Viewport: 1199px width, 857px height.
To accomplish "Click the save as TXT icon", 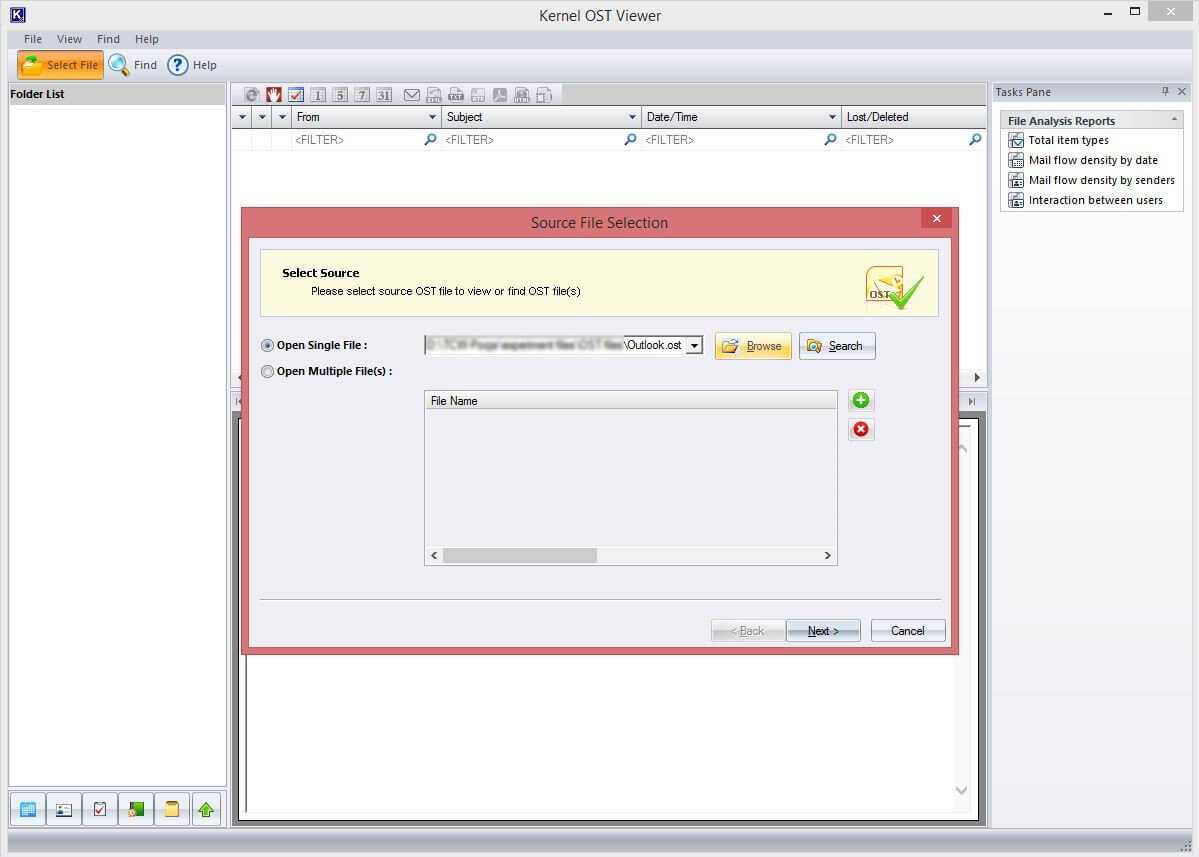I will [456, 95].
